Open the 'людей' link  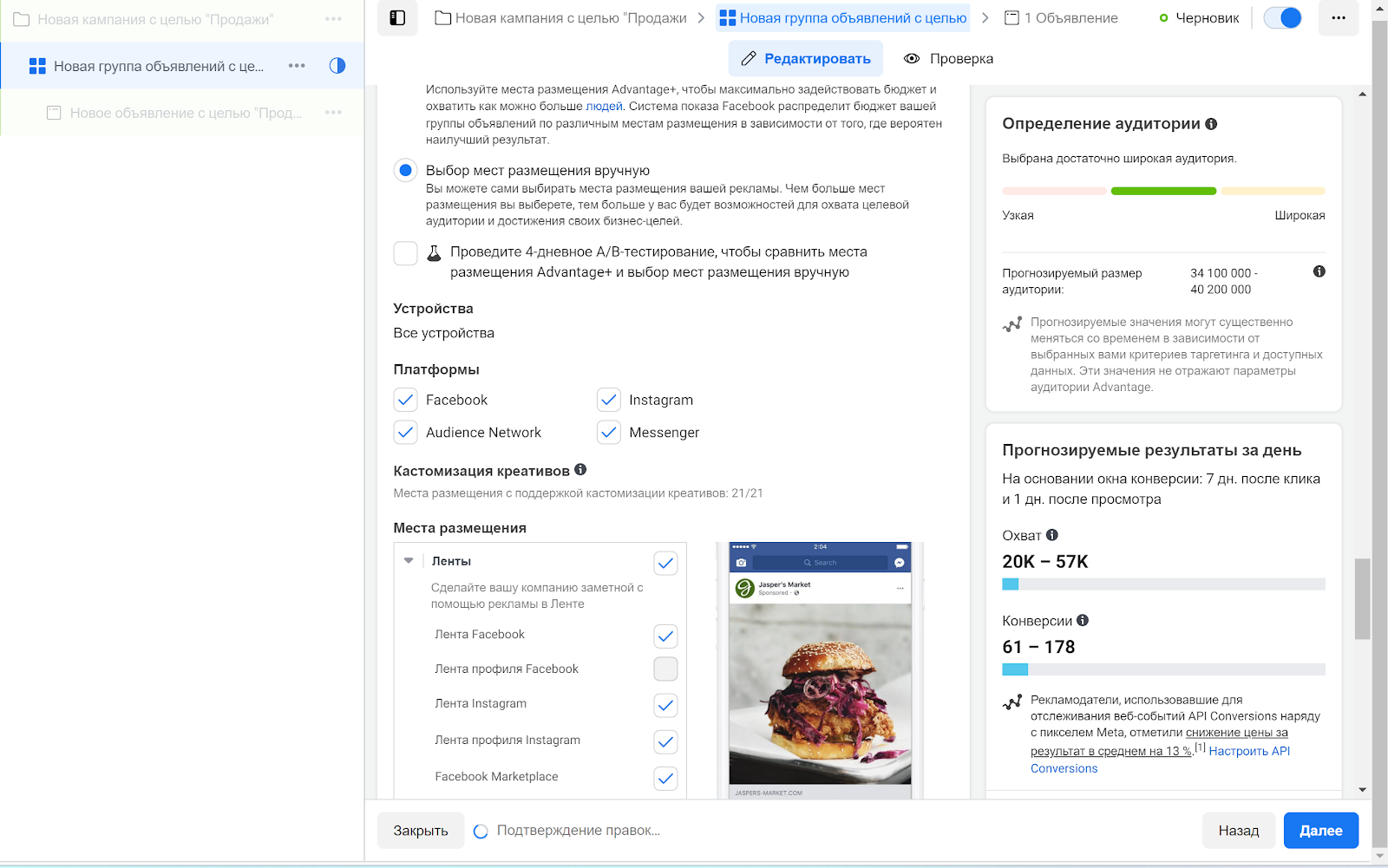pos(604,106)
